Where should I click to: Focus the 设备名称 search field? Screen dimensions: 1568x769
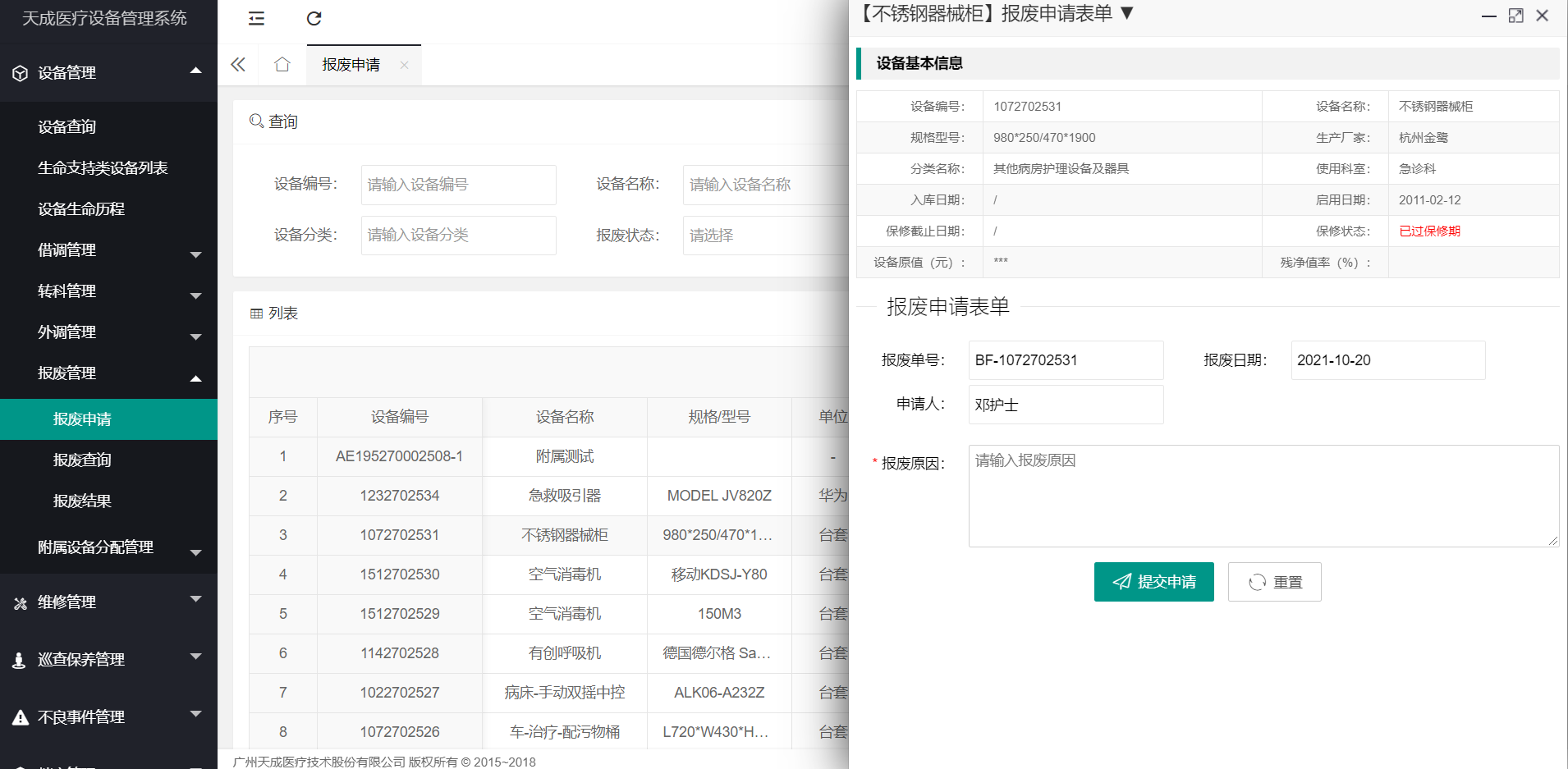[765, 185]
